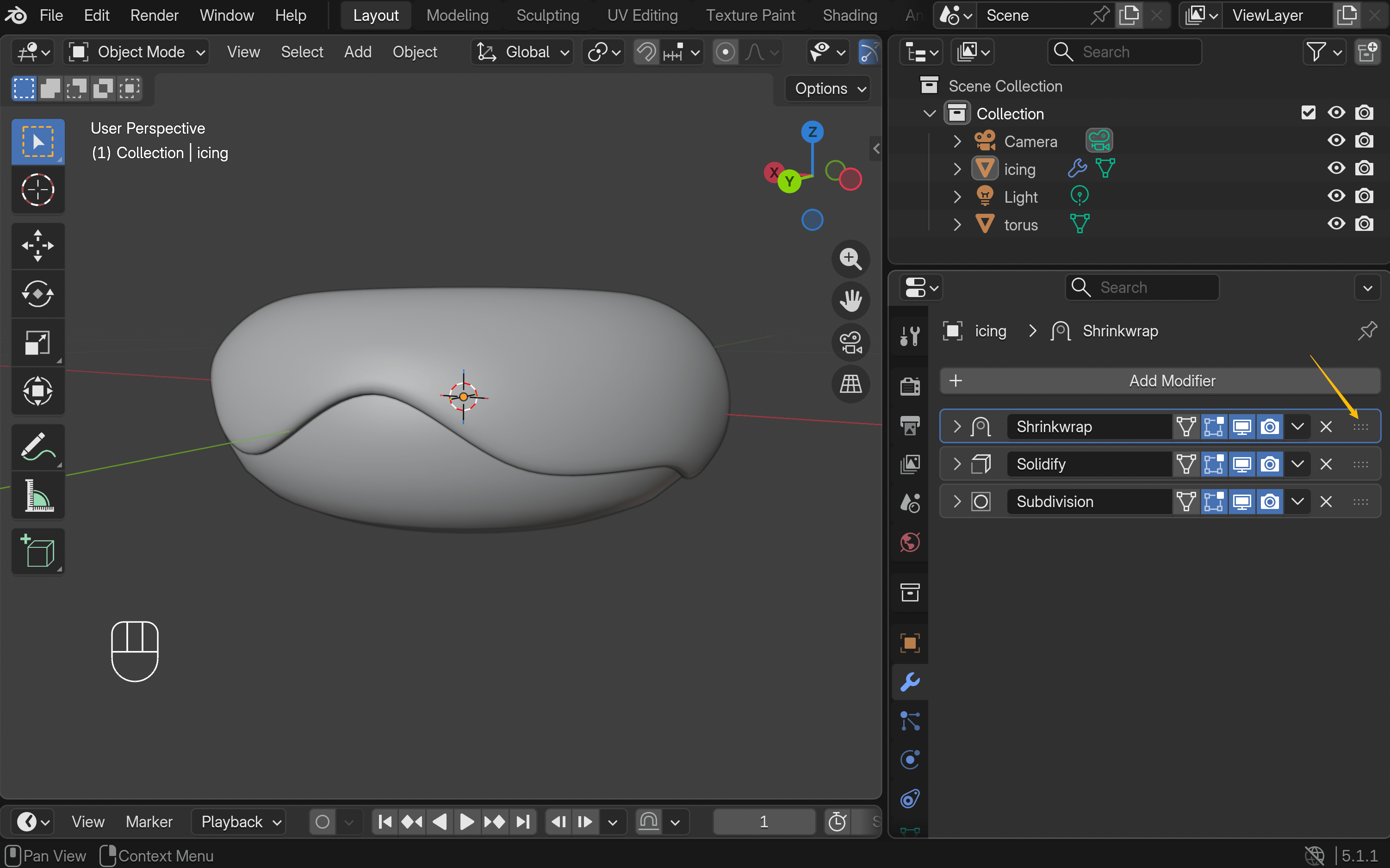
Task: Select the Annotate tool
Action: pos(38,447)
